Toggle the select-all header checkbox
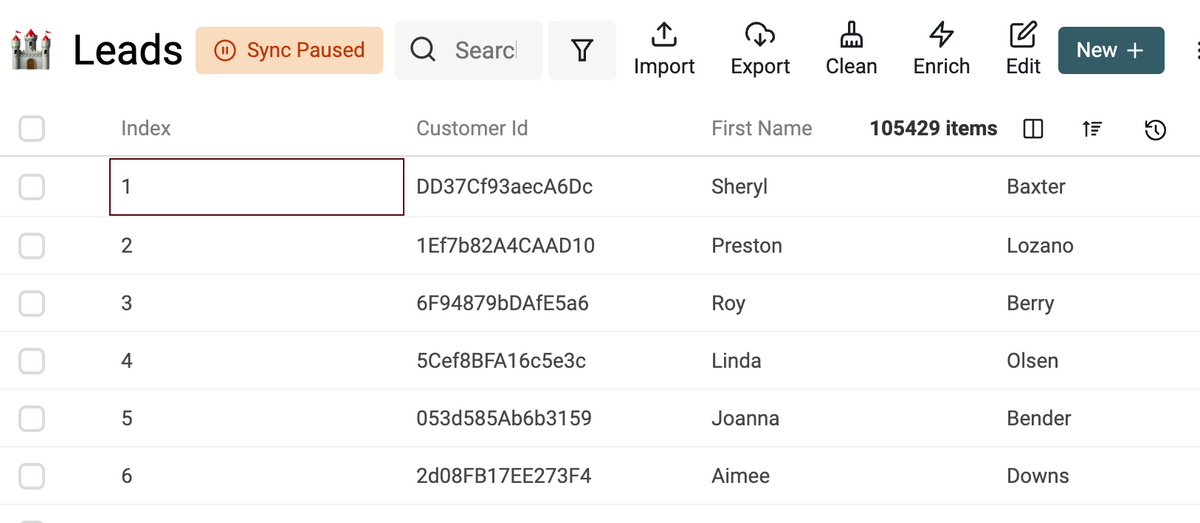The height and width of the screenshot is (523, 1200). (32, 128)
